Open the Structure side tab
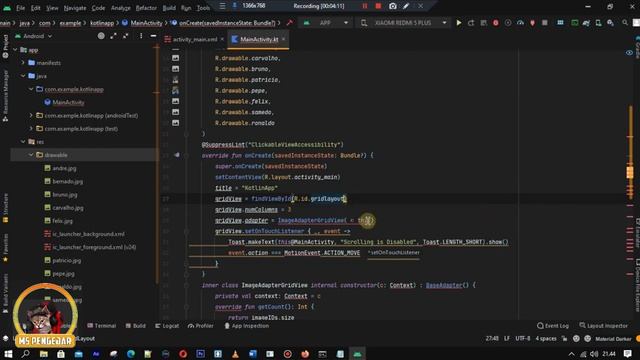The image size is (640, 360). pyautogui.click(x=5, y=208)
